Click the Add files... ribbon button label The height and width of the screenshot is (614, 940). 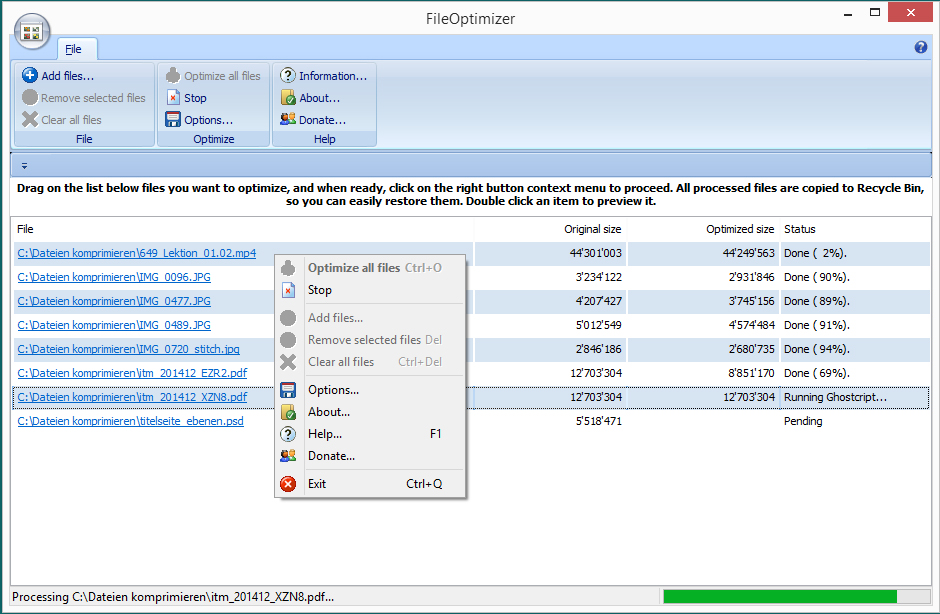[x=68, y=76]
